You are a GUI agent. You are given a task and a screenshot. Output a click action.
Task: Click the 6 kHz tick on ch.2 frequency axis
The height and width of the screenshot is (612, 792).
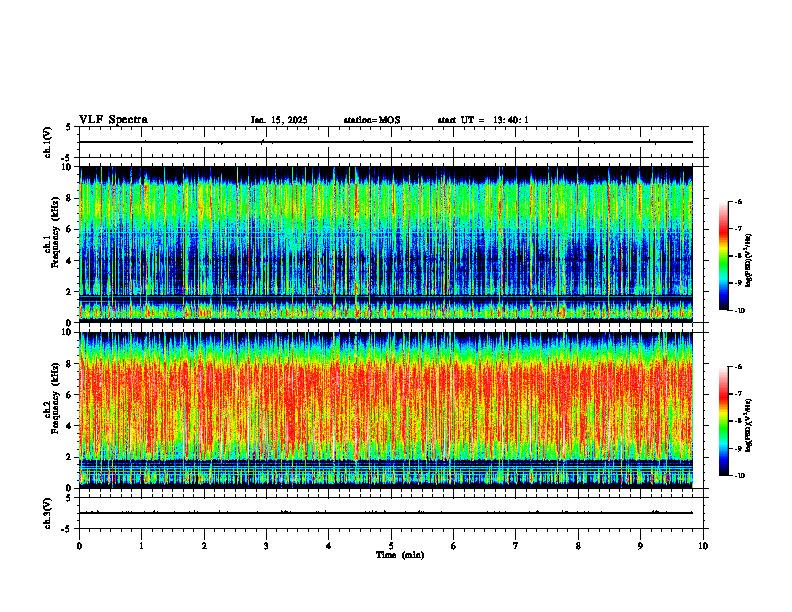pyautogui.click(x=71, y=395)
